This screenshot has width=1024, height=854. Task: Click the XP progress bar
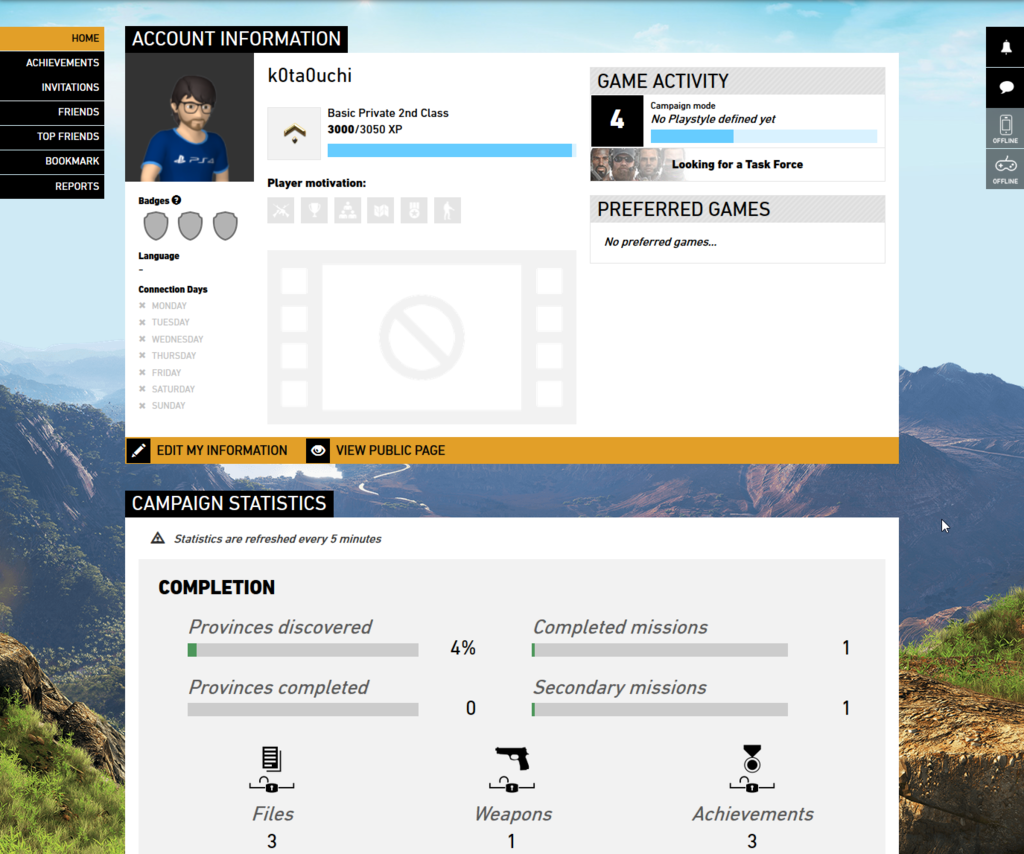(451, 150)
